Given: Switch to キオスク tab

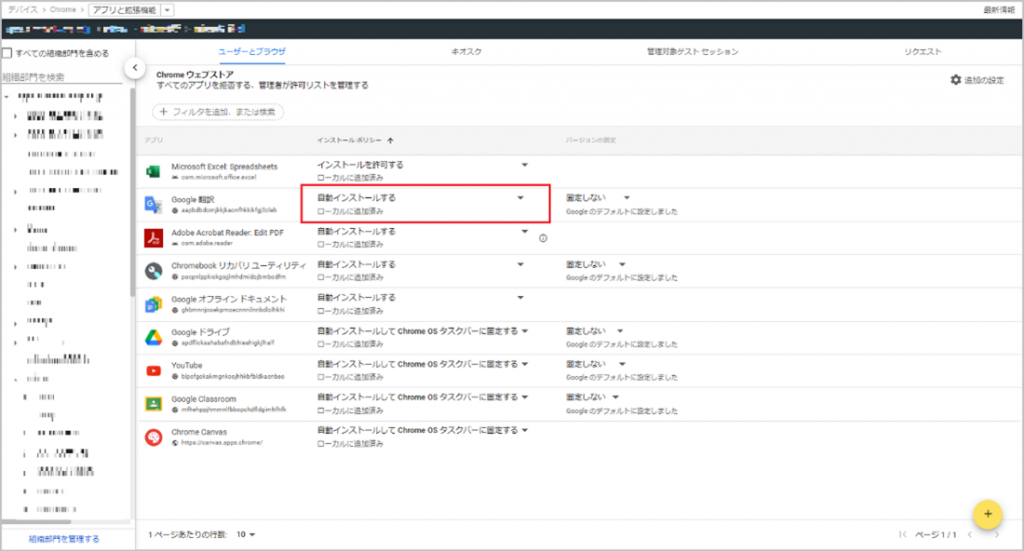Looking at the screenshot, I should tap(466, 52).
